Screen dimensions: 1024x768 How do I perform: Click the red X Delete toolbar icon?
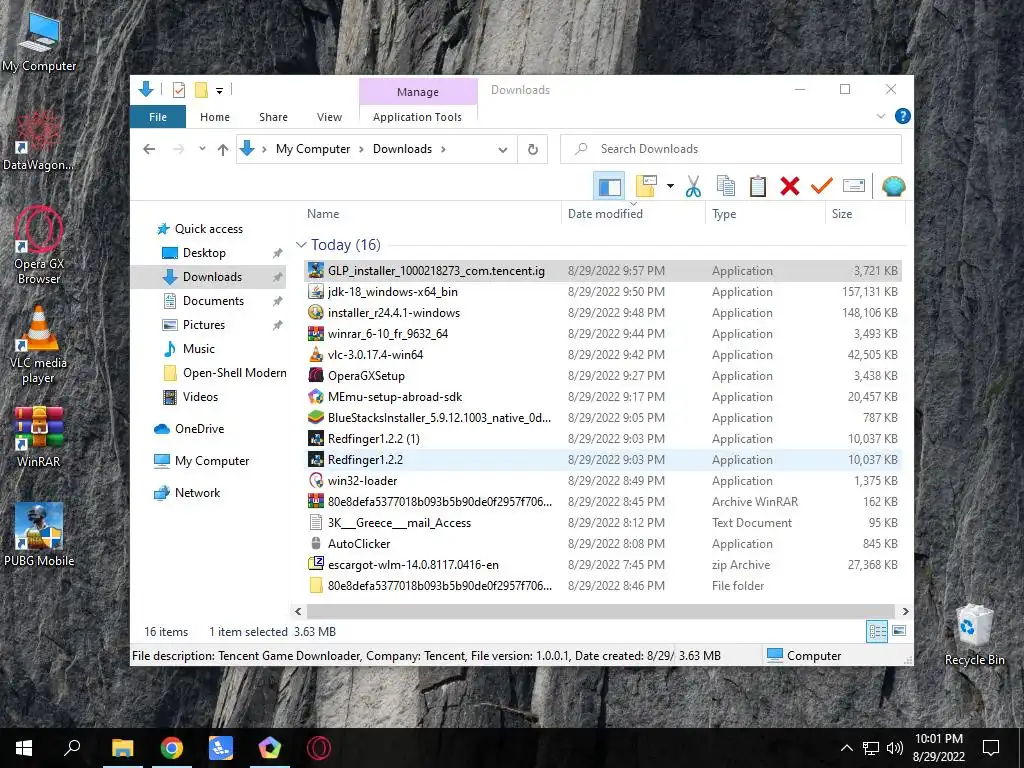pyautogui.click(x=790, y=187)
